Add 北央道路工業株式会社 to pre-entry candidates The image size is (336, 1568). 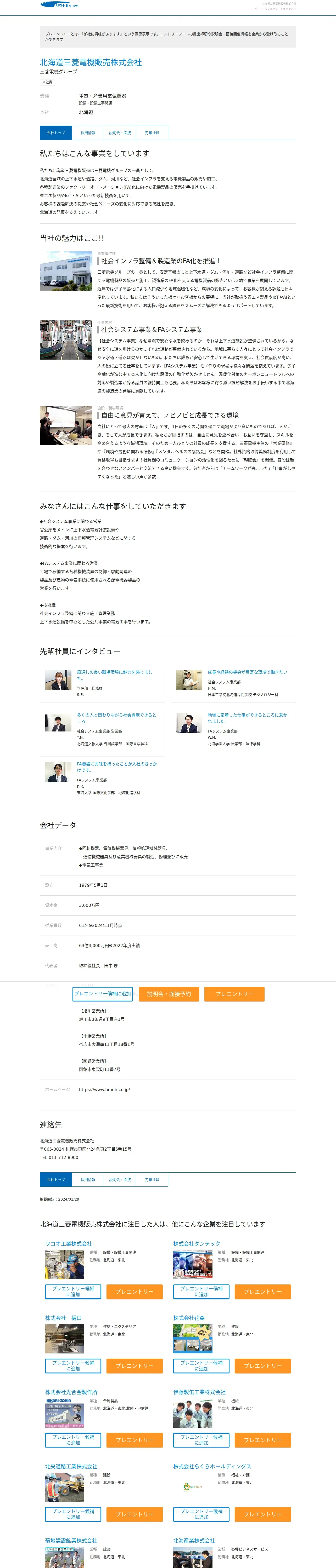73,1514
